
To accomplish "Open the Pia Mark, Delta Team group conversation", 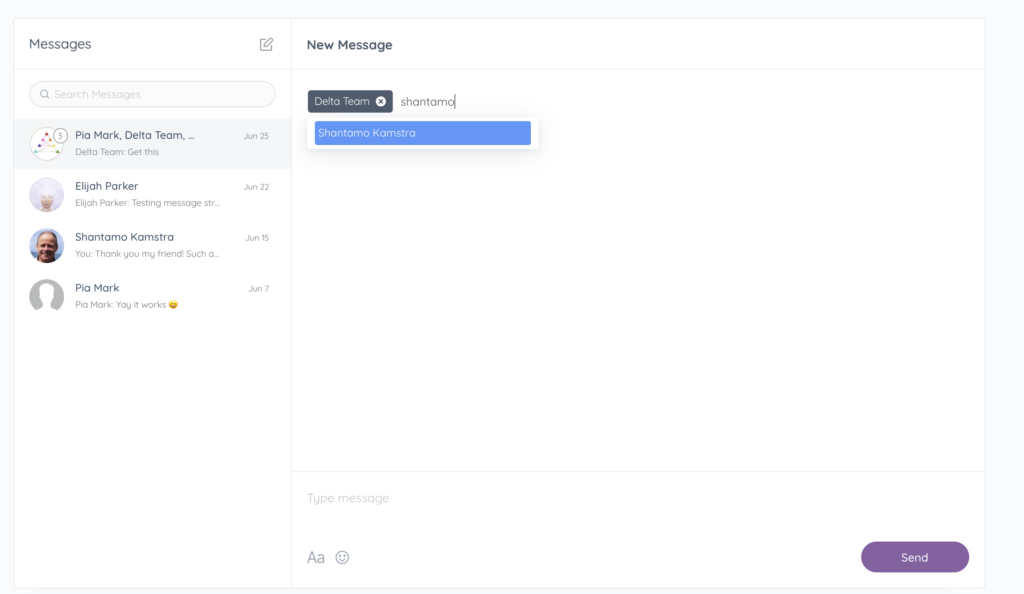I will 152,144.
